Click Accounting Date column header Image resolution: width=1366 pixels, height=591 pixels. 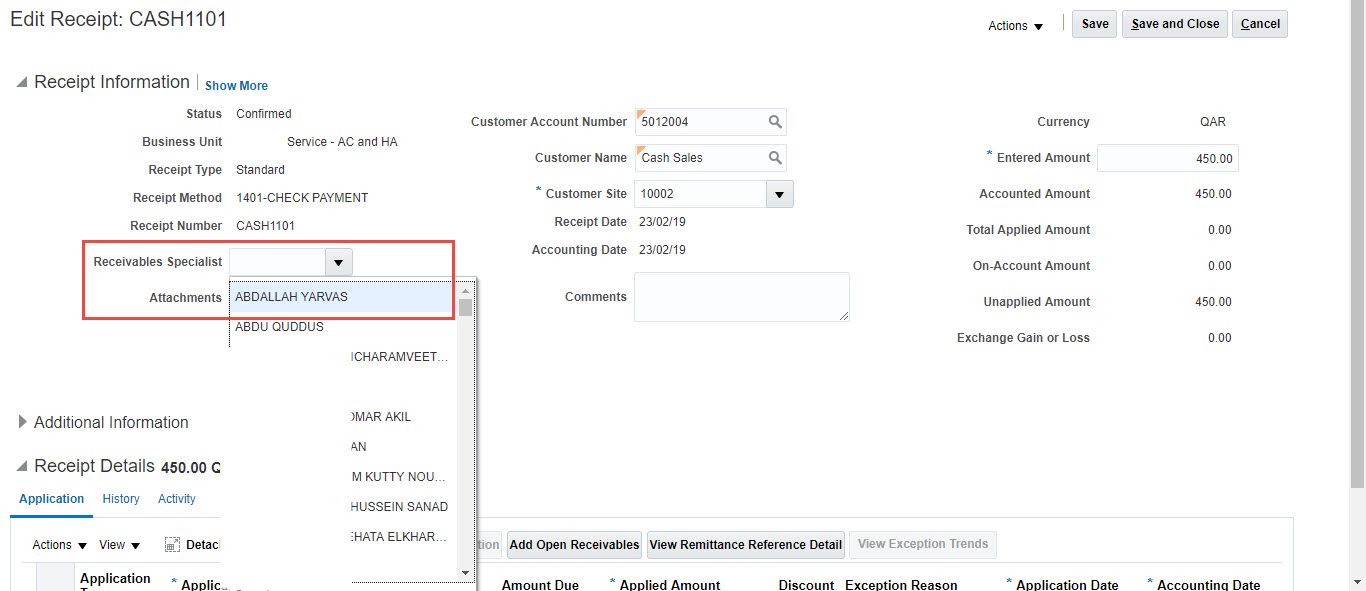point(1209,585)
